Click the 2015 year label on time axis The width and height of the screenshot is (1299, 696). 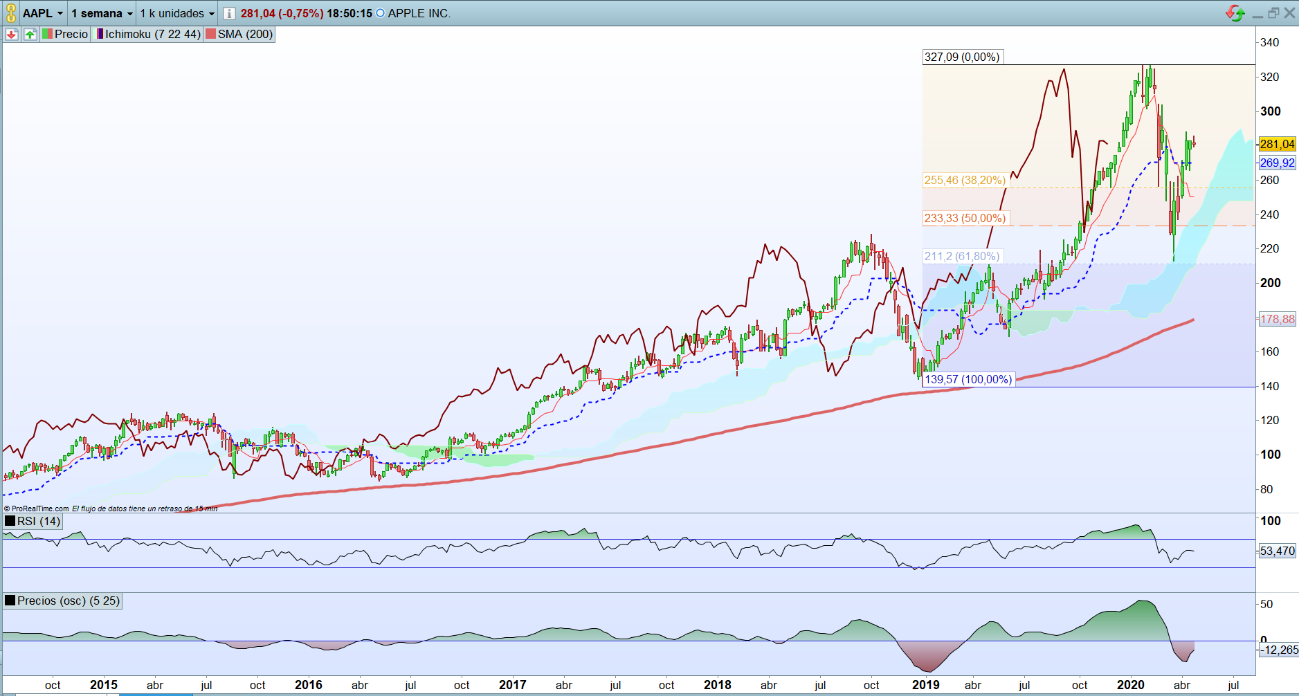(x=104, y=685)
